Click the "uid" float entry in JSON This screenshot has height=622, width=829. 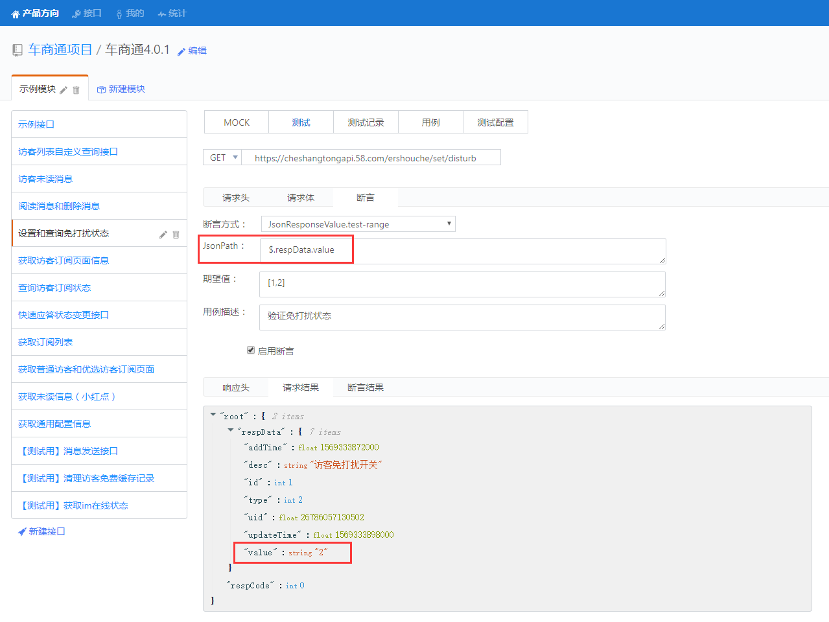pos(304,517)
